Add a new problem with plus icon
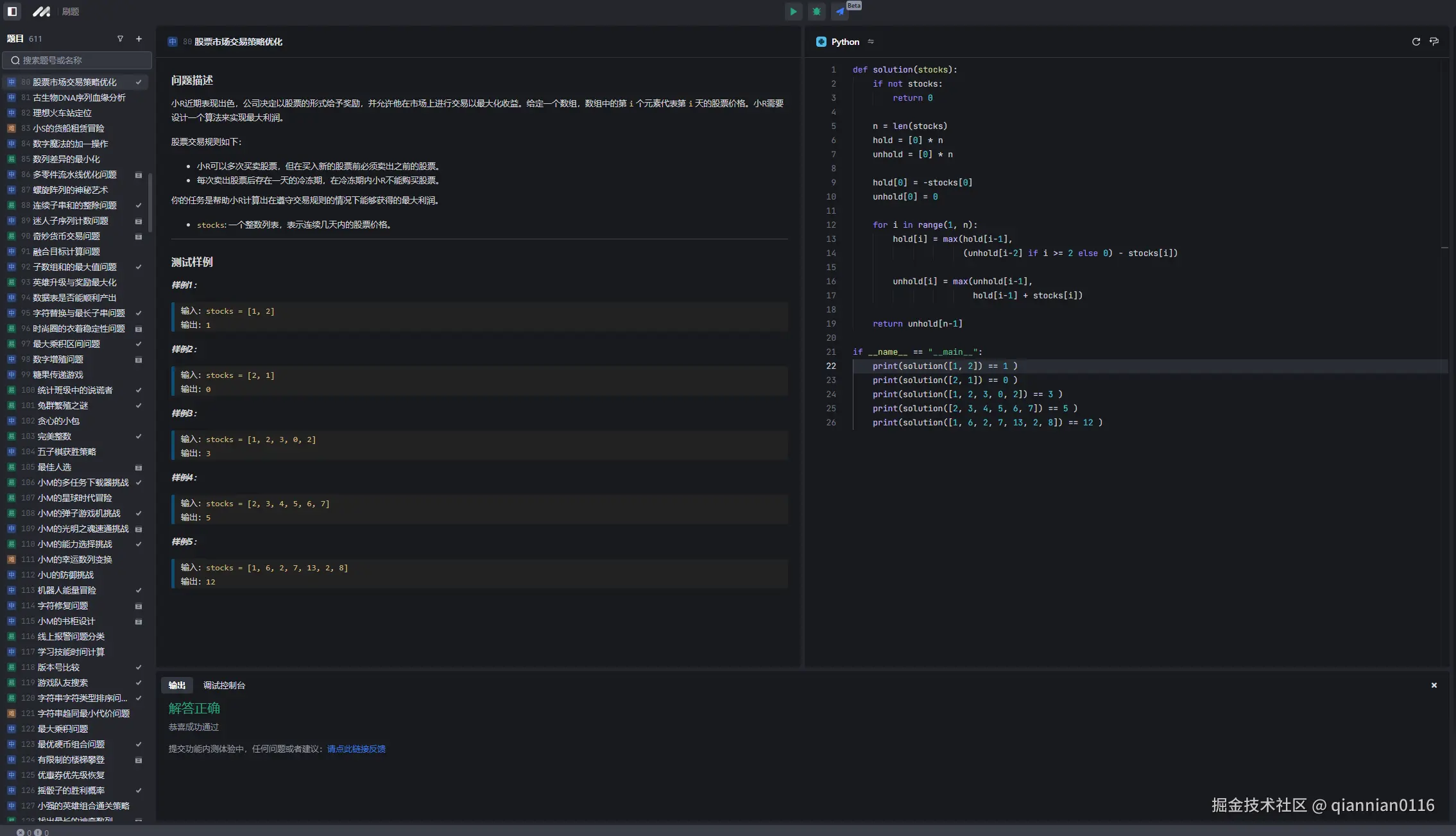 coord(139,39)
